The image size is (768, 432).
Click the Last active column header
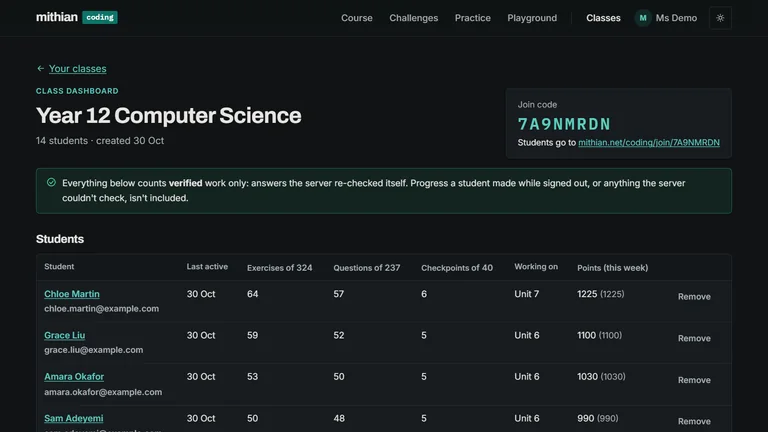point(207,266)
